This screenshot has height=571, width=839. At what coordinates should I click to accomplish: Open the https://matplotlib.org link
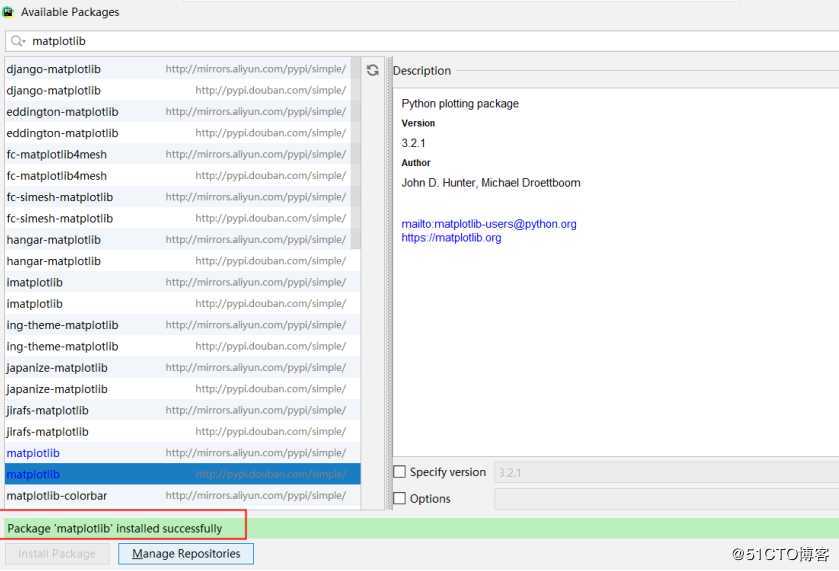452,238
